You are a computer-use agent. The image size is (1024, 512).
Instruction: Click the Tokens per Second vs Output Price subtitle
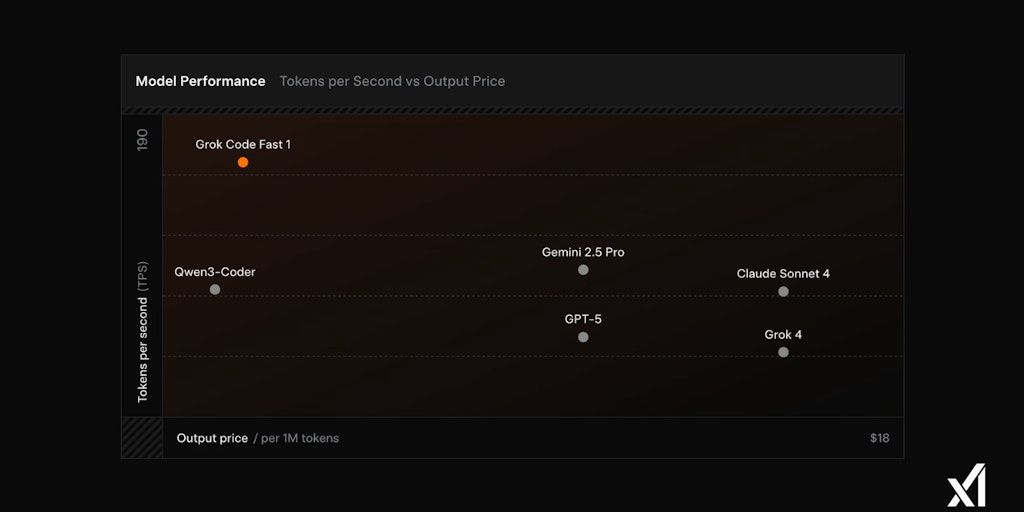[x=392, y=81]
